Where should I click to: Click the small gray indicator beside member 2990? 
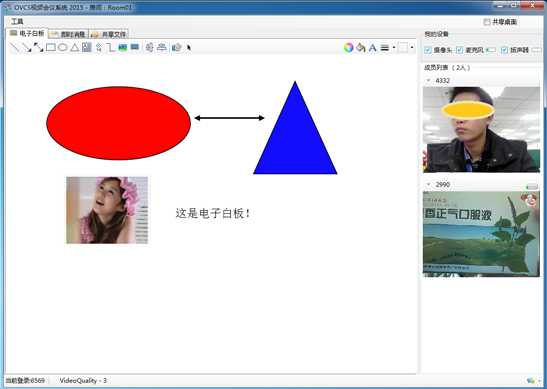pos(532,187)
